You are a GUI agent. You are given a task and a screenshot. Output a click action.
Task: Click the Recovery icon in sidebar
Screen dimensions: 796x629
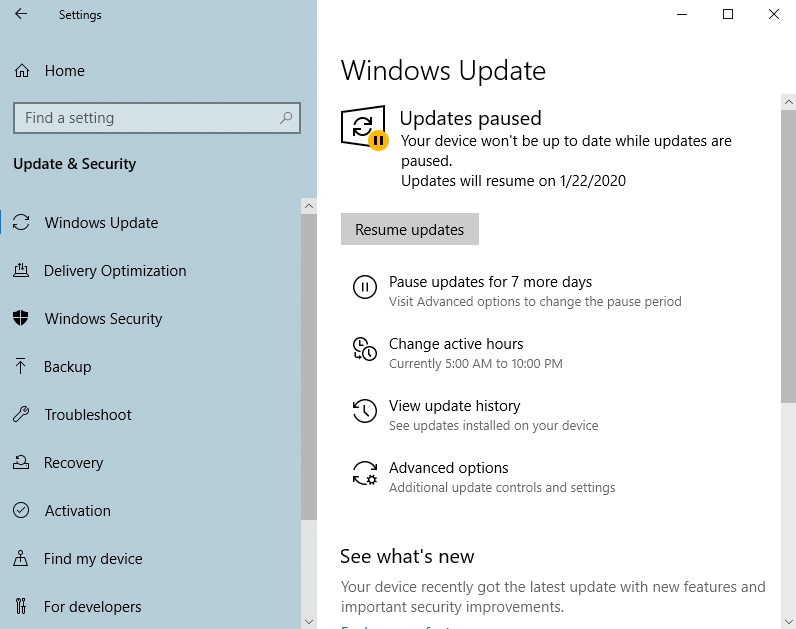pos(21,462)
